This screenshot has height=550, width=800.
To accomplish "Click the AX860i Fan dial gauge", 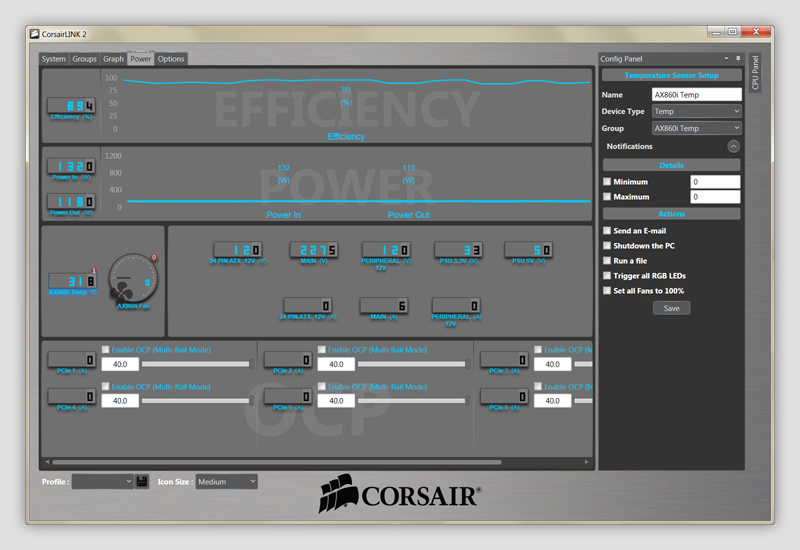I will coord(133,279).
